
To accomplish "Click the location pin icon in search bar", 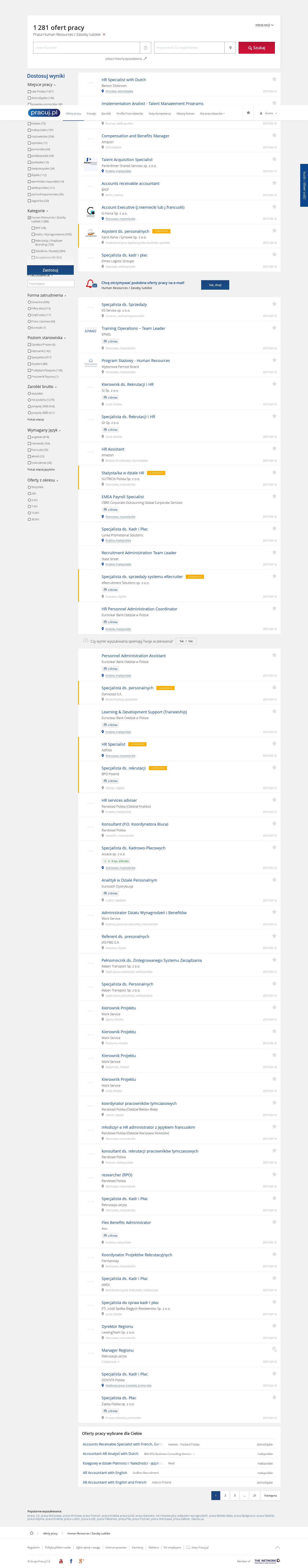I will (x=230, y=47).
